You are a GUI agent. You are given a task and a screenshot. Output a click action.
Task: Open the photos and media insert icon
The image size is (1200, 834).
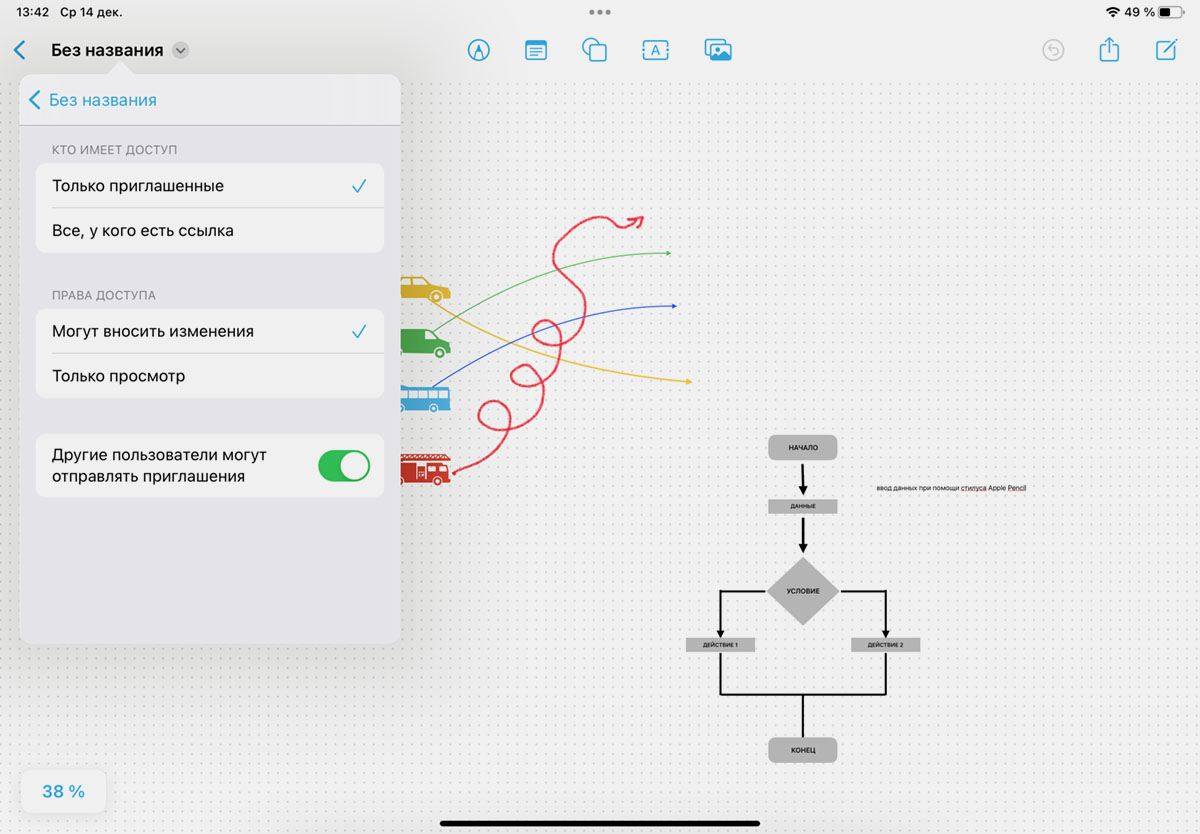pos(718,50)
